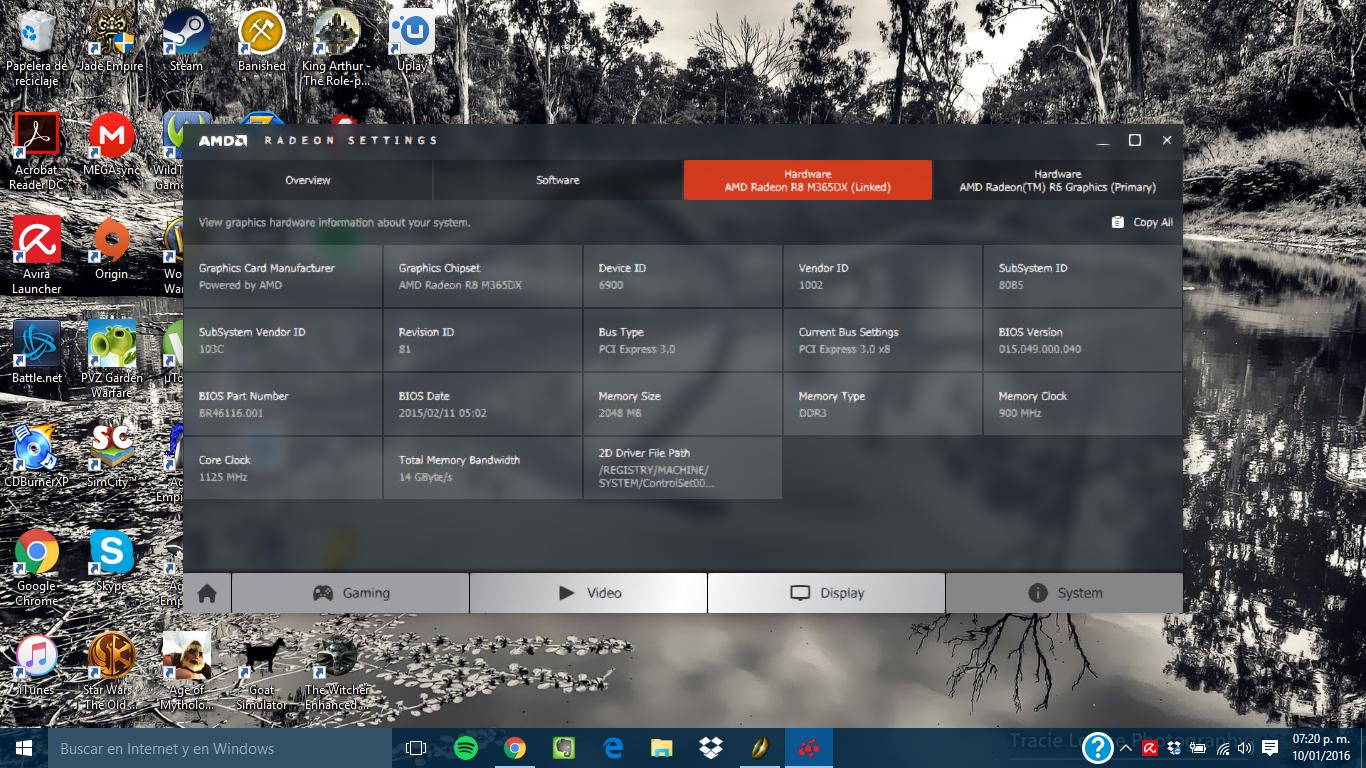Select the Papelera de reciclaje desktop icon

pyautogui.click(x=37, y=48)
